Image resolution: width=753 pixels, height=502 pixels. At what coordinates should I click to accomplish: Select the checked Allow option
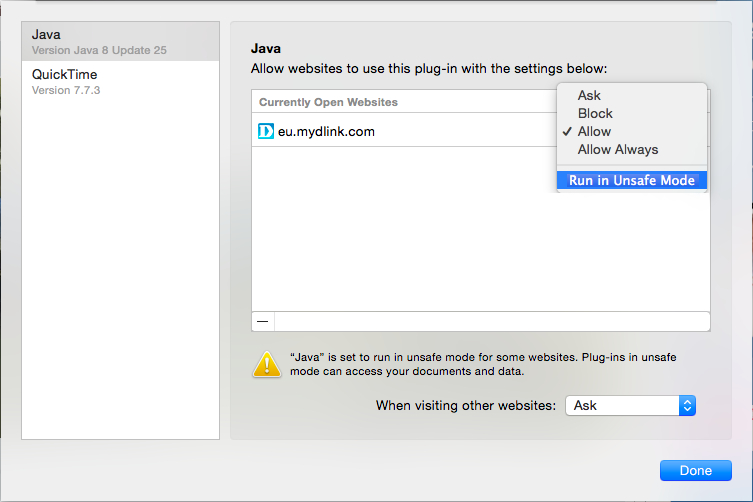594,132
